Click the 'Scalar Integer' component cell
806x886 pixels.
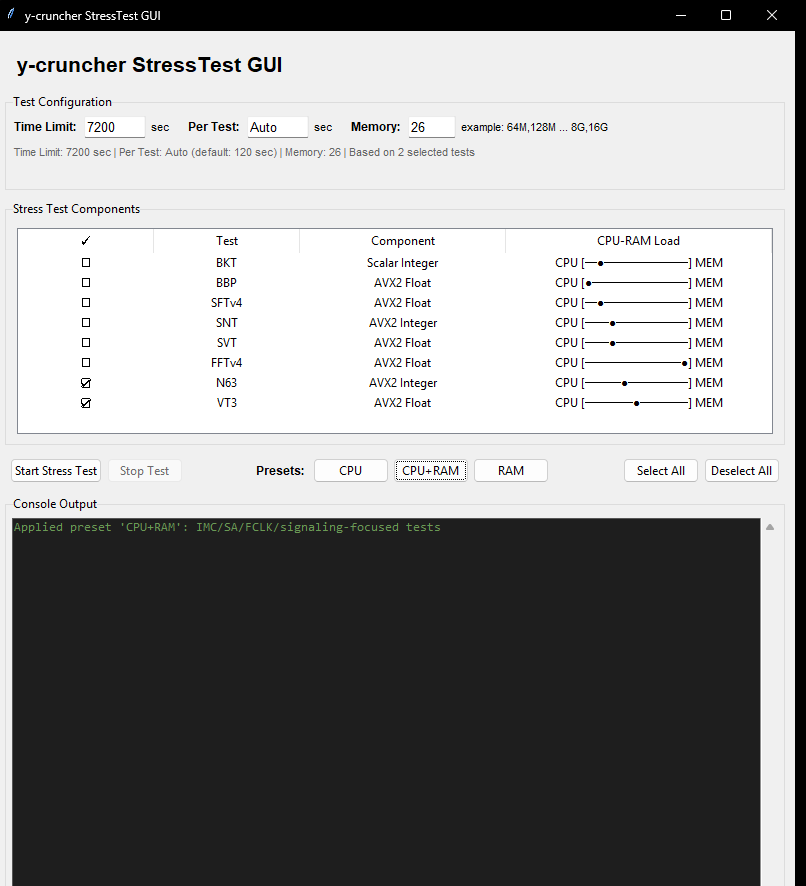[402, 263]
